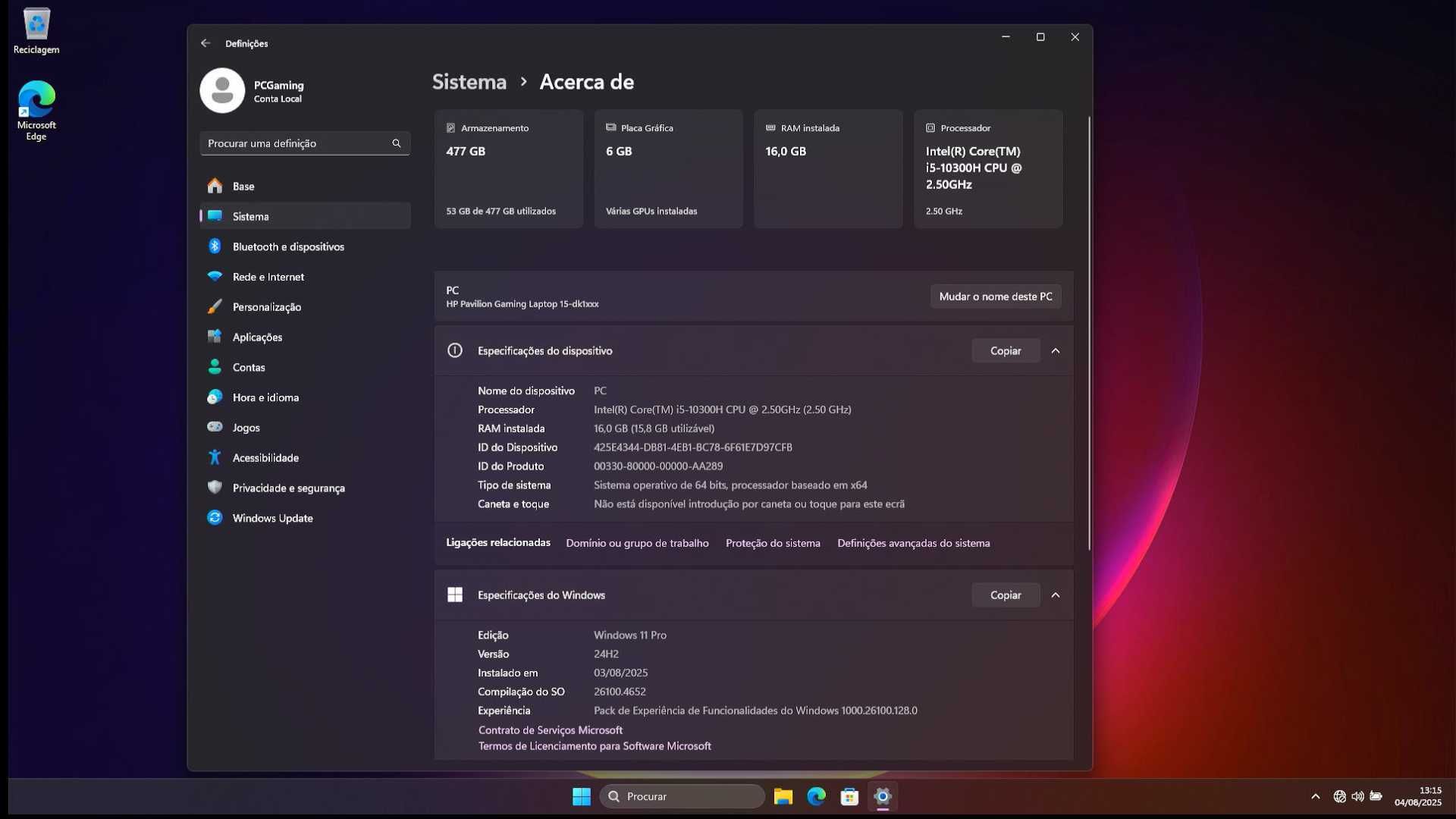Image resolution: width=1456 pixels, height=819 pixels.
Task: Open Proteção do sistema link
Action: (773, 544)
